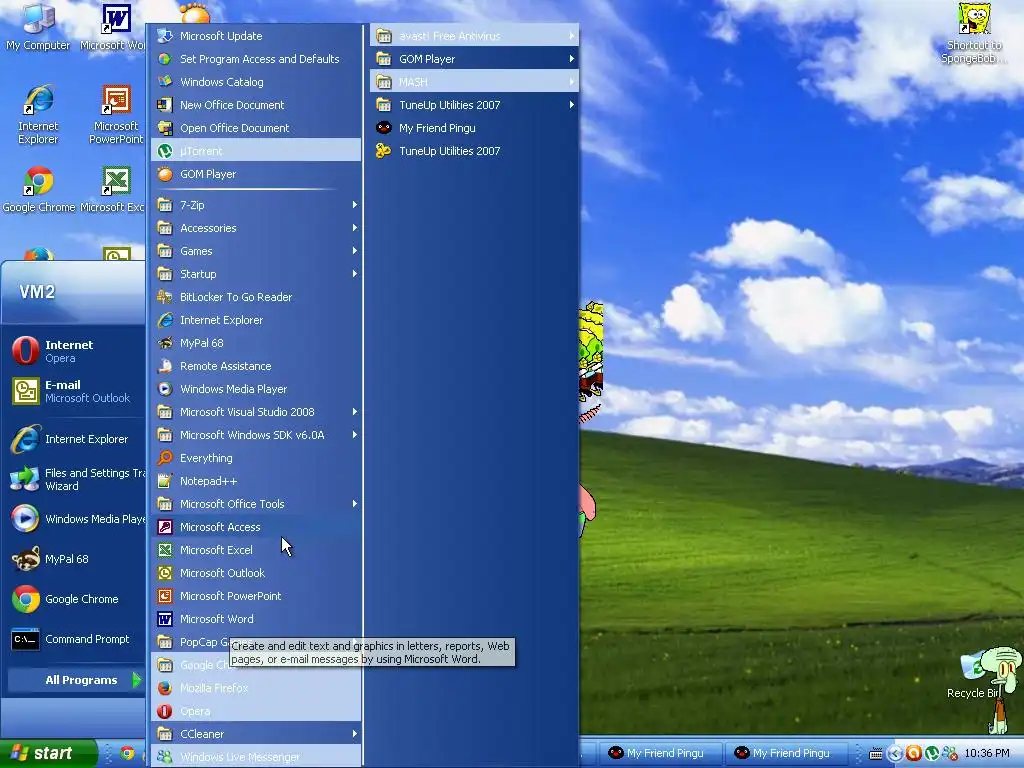
Task: Expand the CCleaner folder
Action: (x=255, y=733)
